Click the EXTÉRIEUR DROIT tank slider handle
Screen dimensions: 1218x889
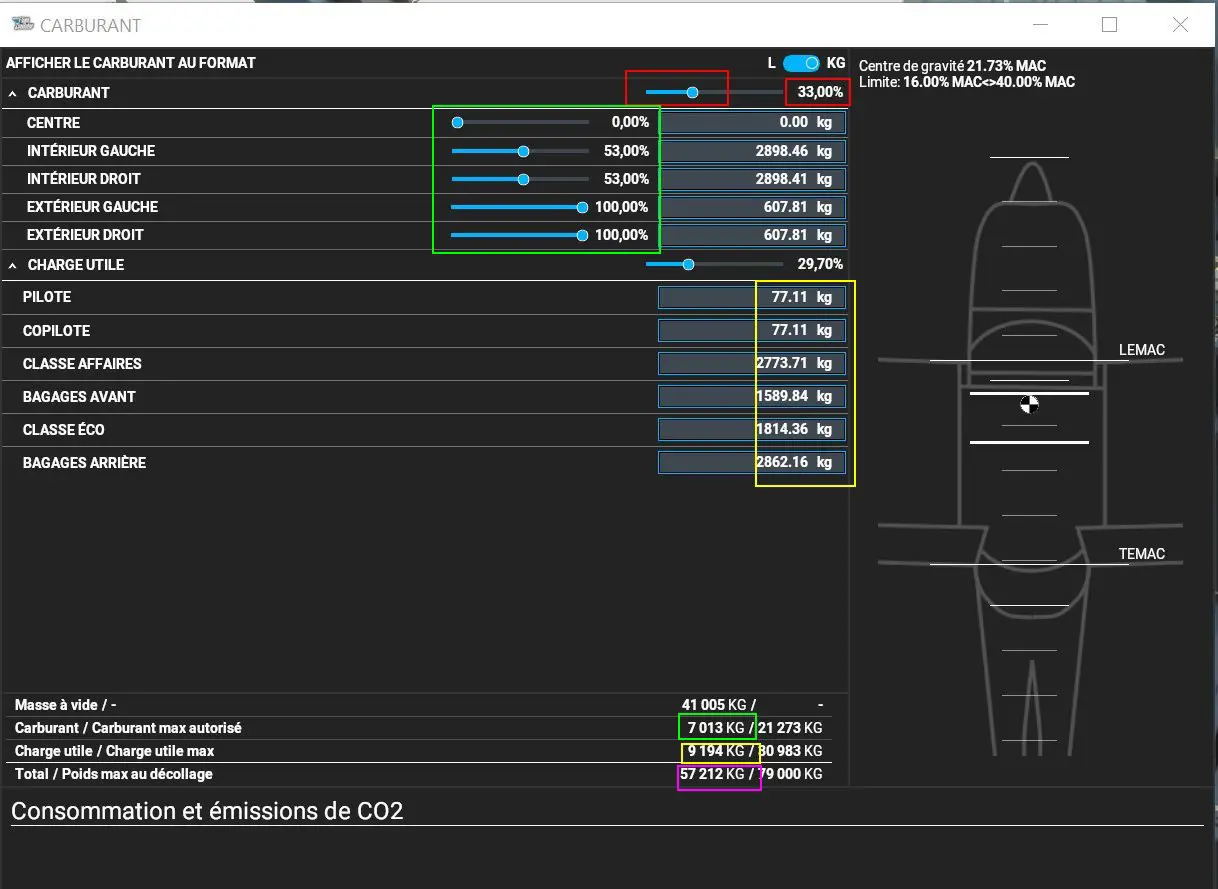tap(582, 235)
